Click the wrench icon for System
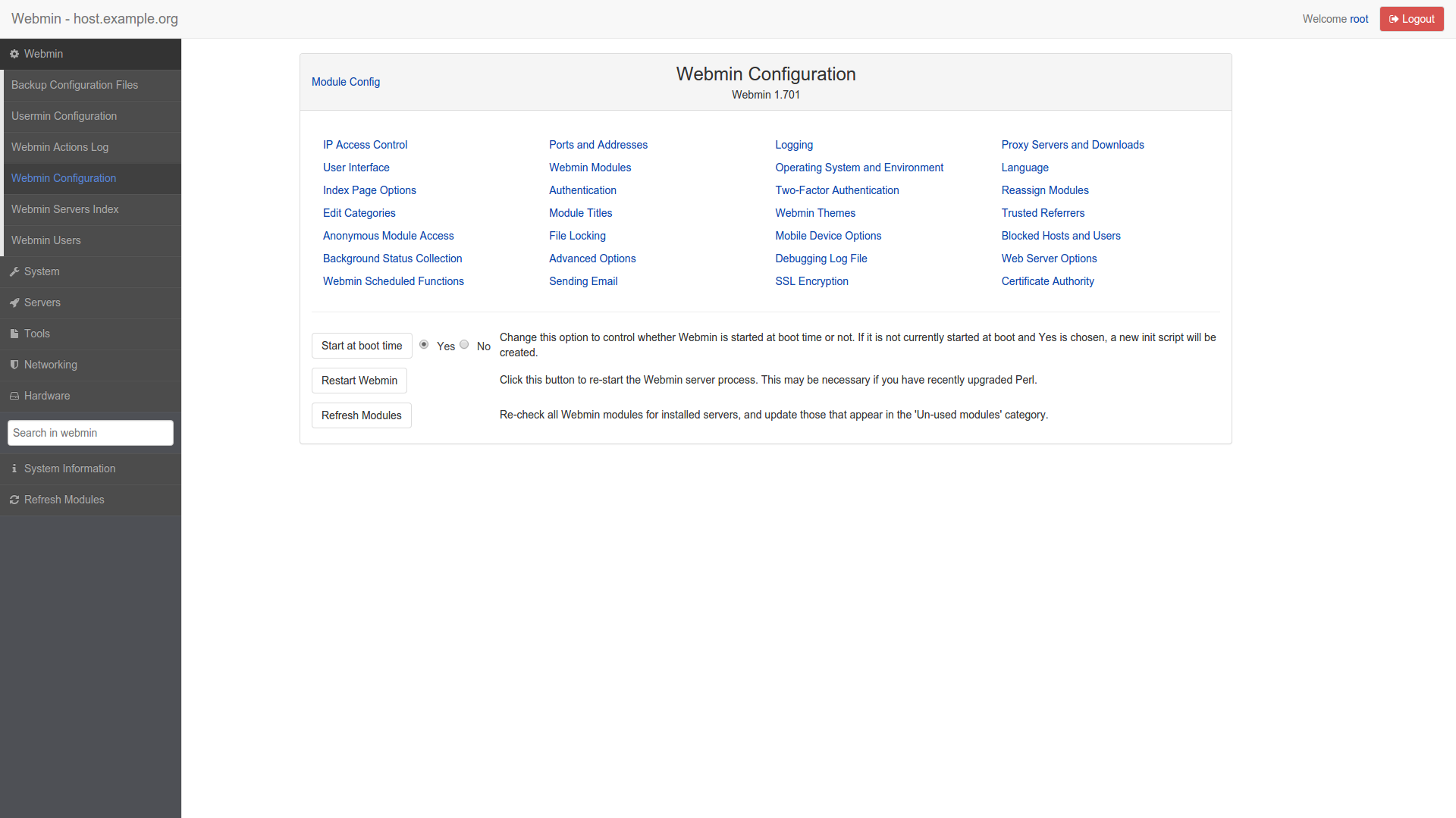This screenshot has height=818, width=1456. coord(14,271)
